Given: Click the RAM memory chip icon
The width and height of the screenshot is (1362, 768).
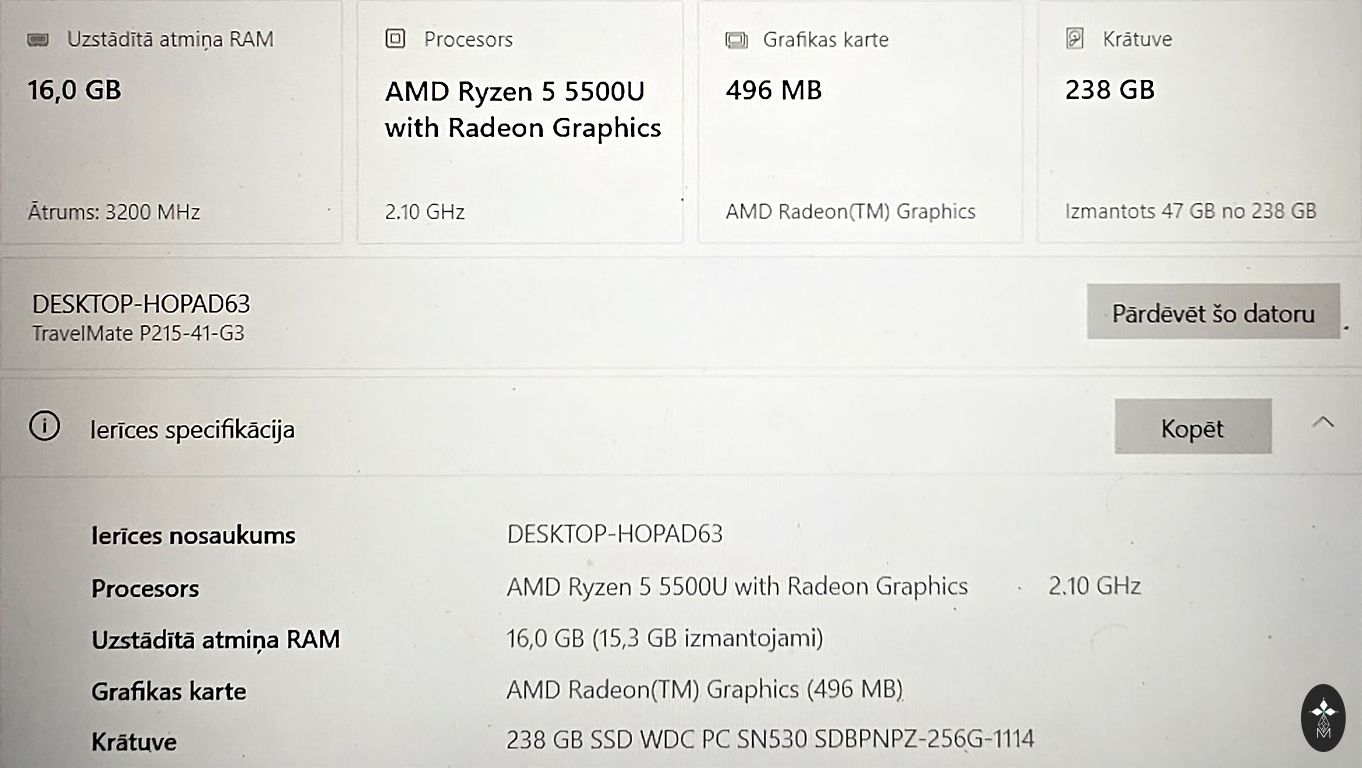Looking at the screenshot, I should (39, 40).
